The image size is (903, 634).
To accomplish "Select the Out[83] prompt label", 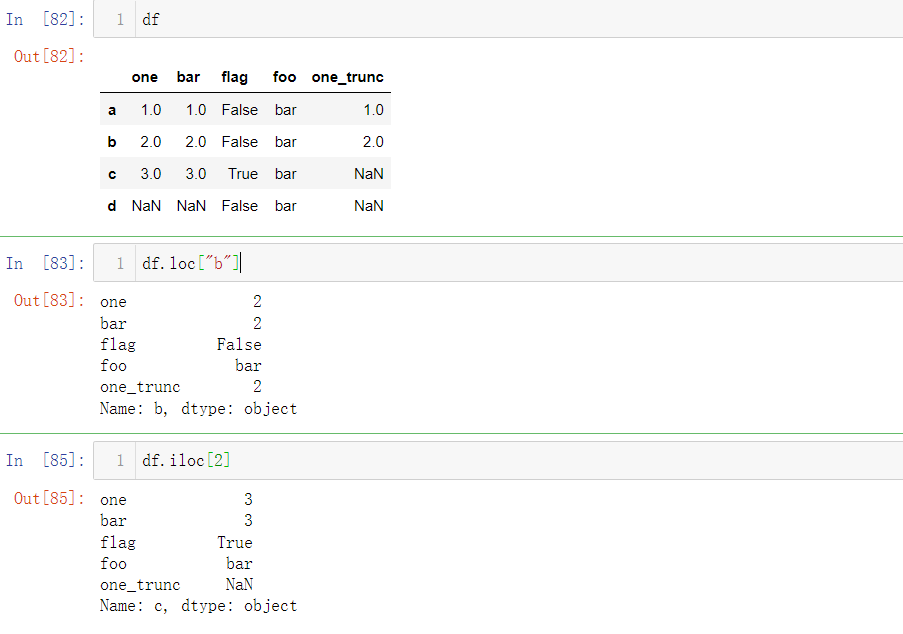I will click(49, 301).
